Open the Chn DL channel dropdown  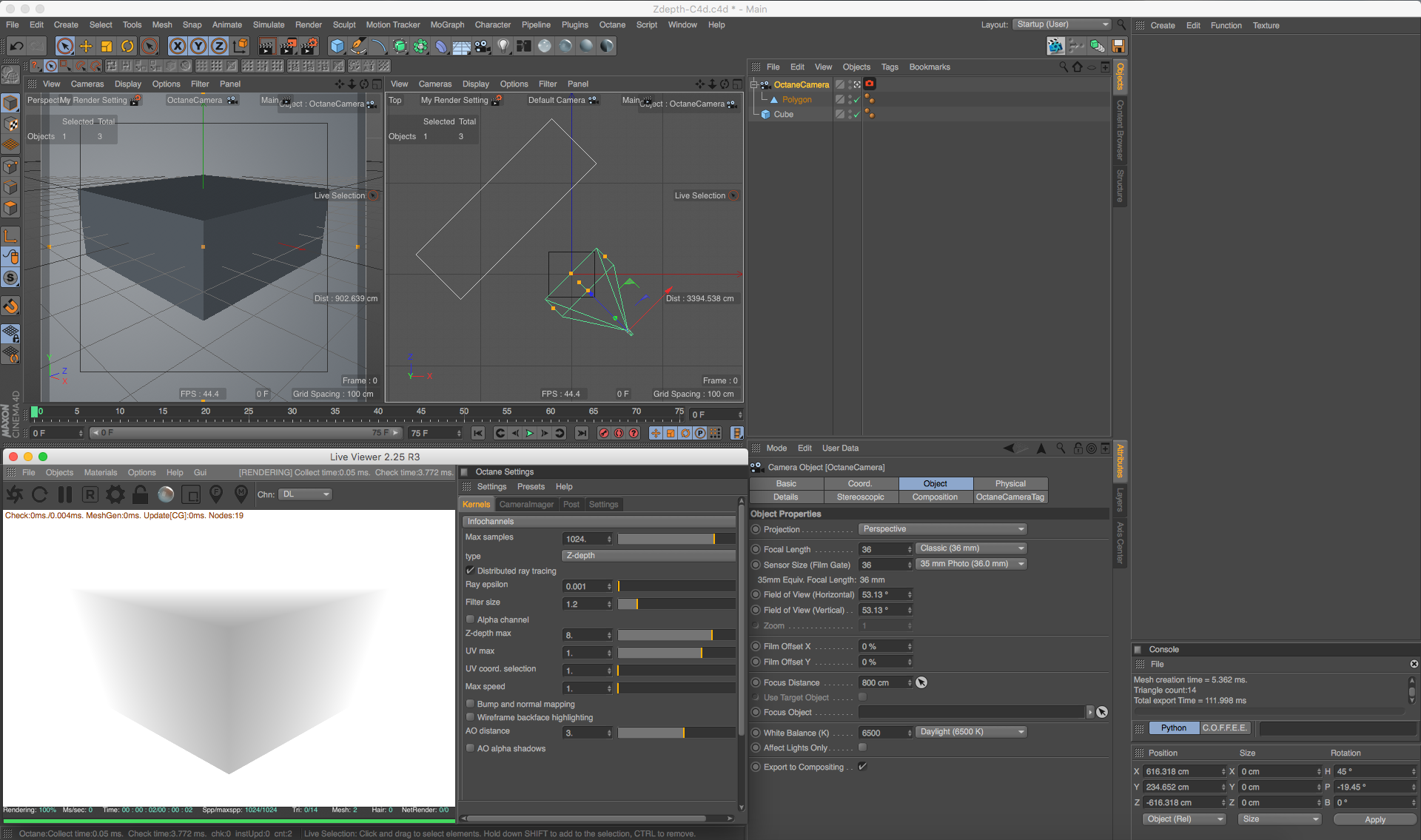pos(306,494)
